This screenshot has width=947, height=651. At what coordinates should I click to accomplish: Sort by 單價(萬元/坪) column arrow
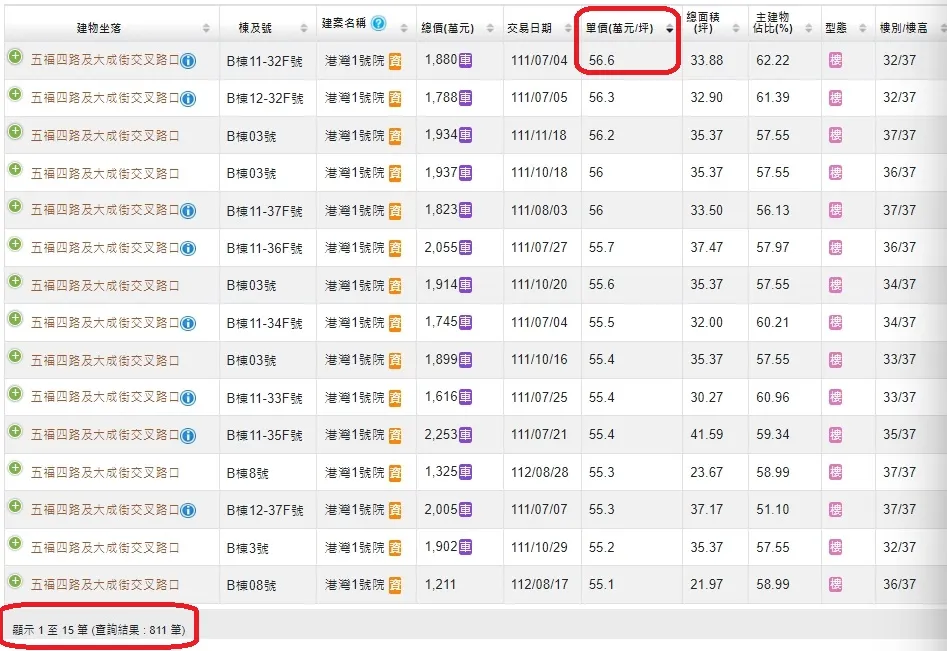(669, 29)
